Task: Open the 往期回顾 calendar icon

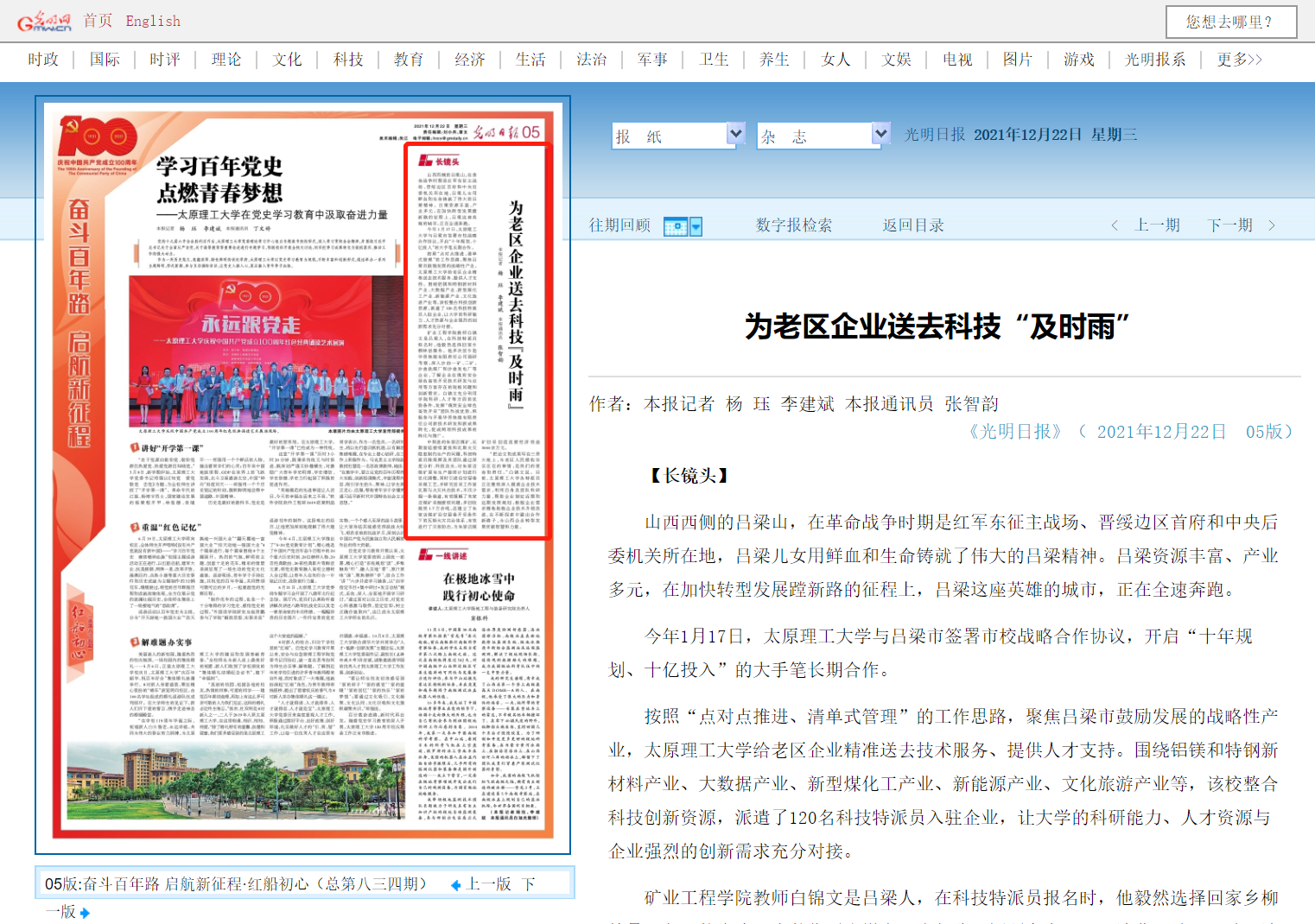Action: pos(675,226)
